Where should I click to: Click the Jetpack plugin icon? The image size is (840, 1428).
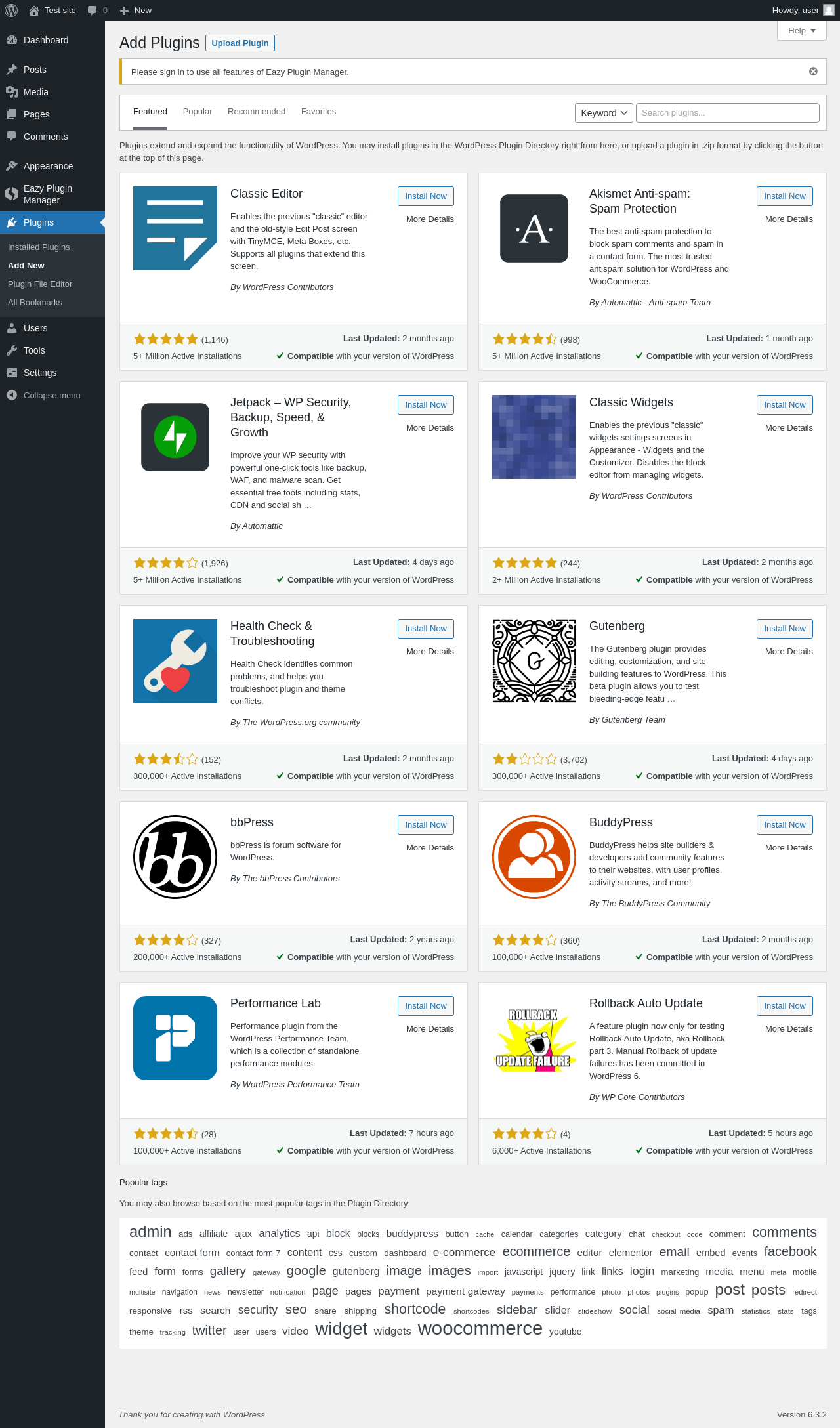pos(175,437)
